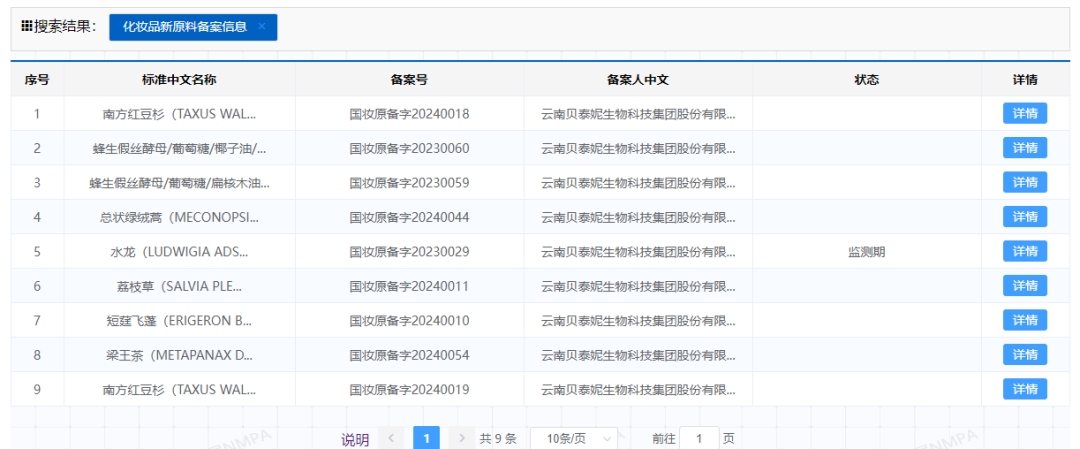
Task: Click the 备案号 column header
Action: [409, 80]
